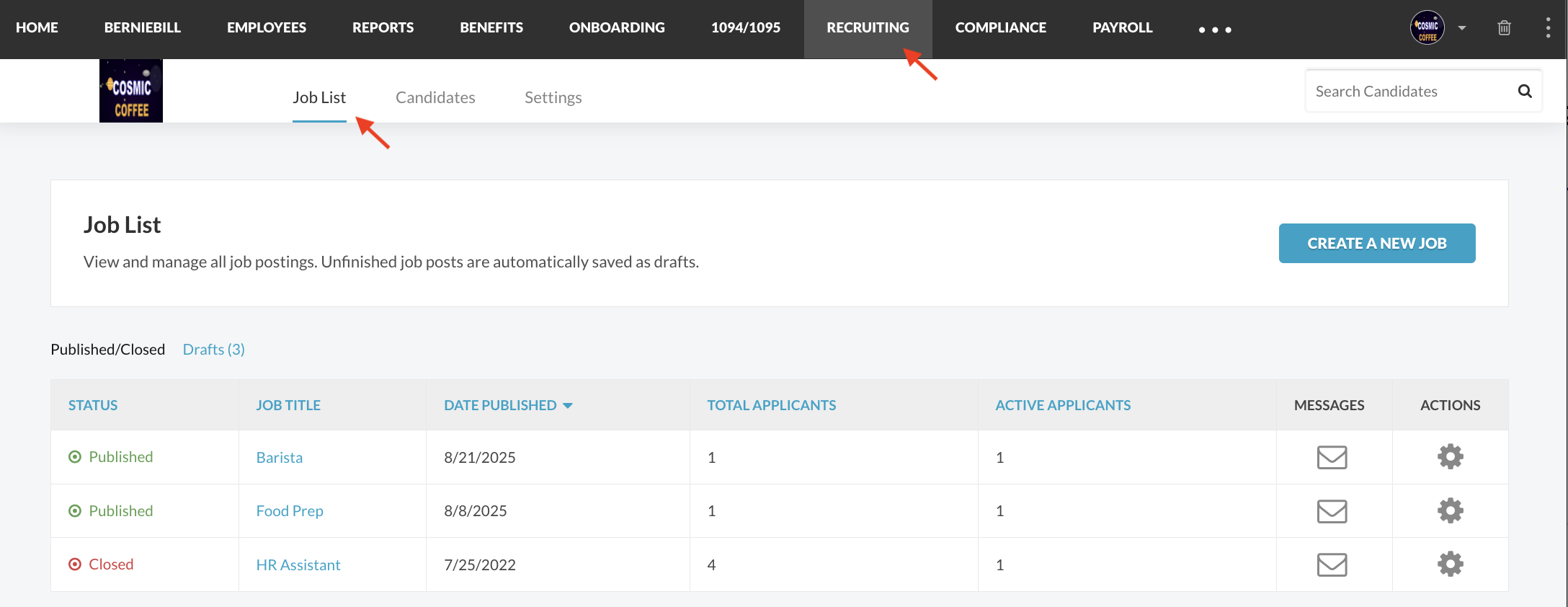1568x607 pixels.
Task: Go to Payroll in the navigation bar
Action: tap(1122, 27)
